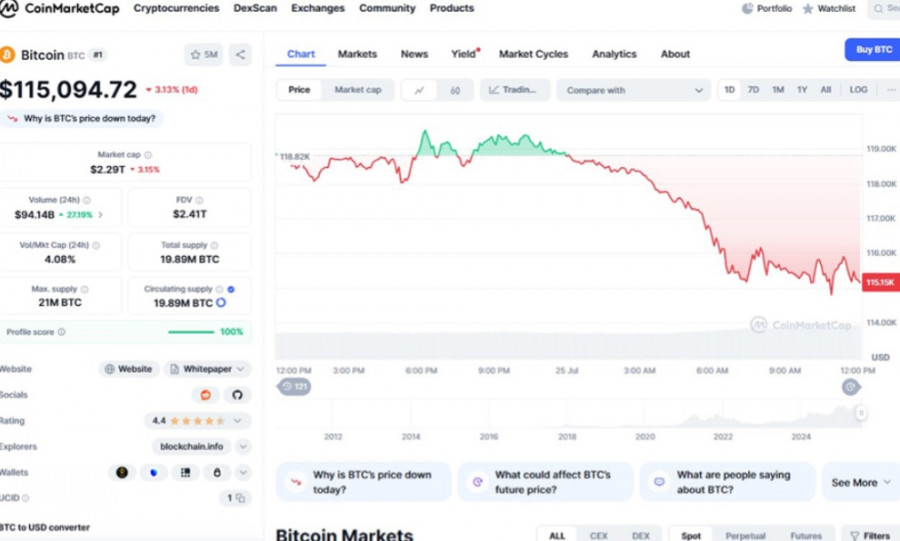Expand the Whitepaper dropdown
Screen dimensions: 900x541
208,369
